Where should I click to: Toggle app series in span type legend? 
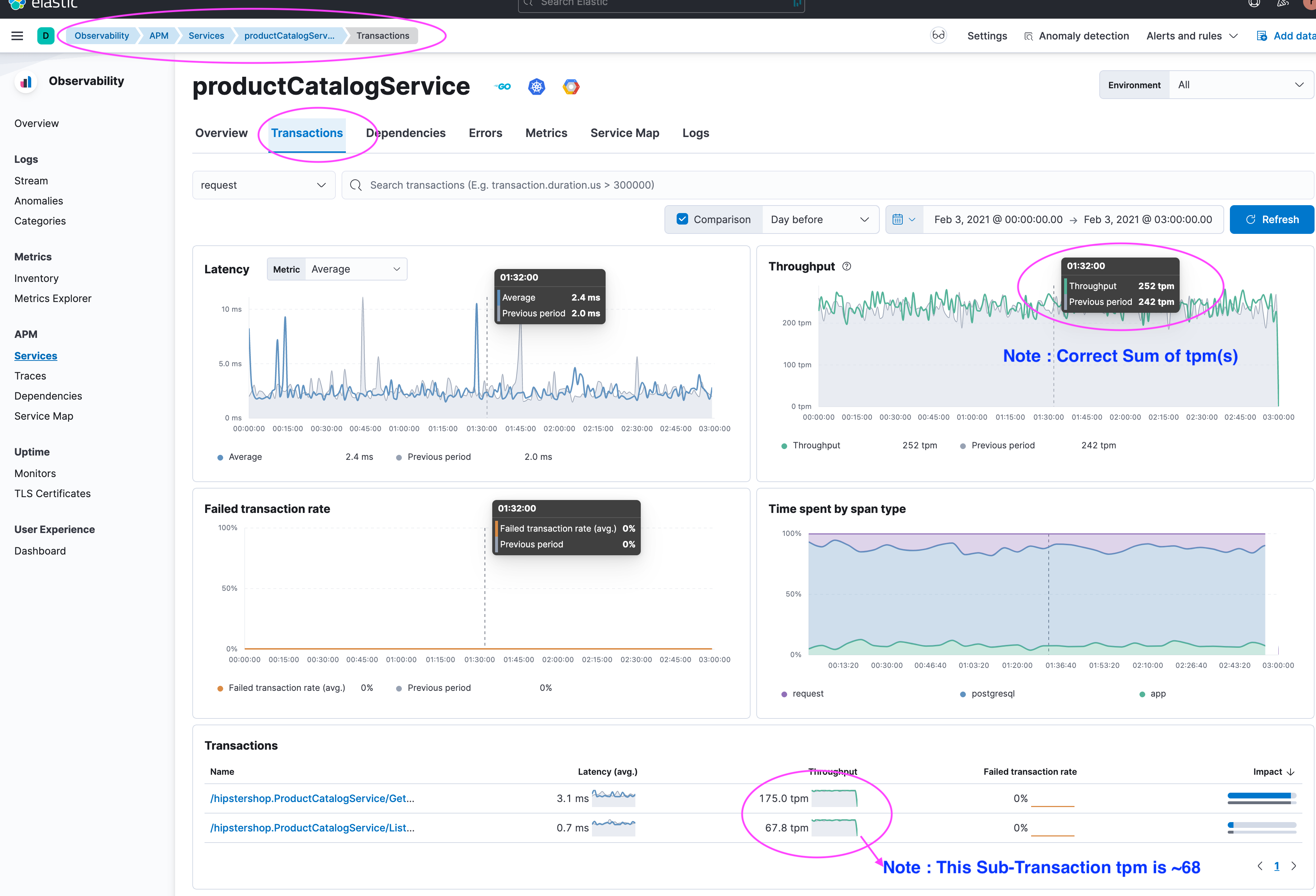[x=1157, y=693]
